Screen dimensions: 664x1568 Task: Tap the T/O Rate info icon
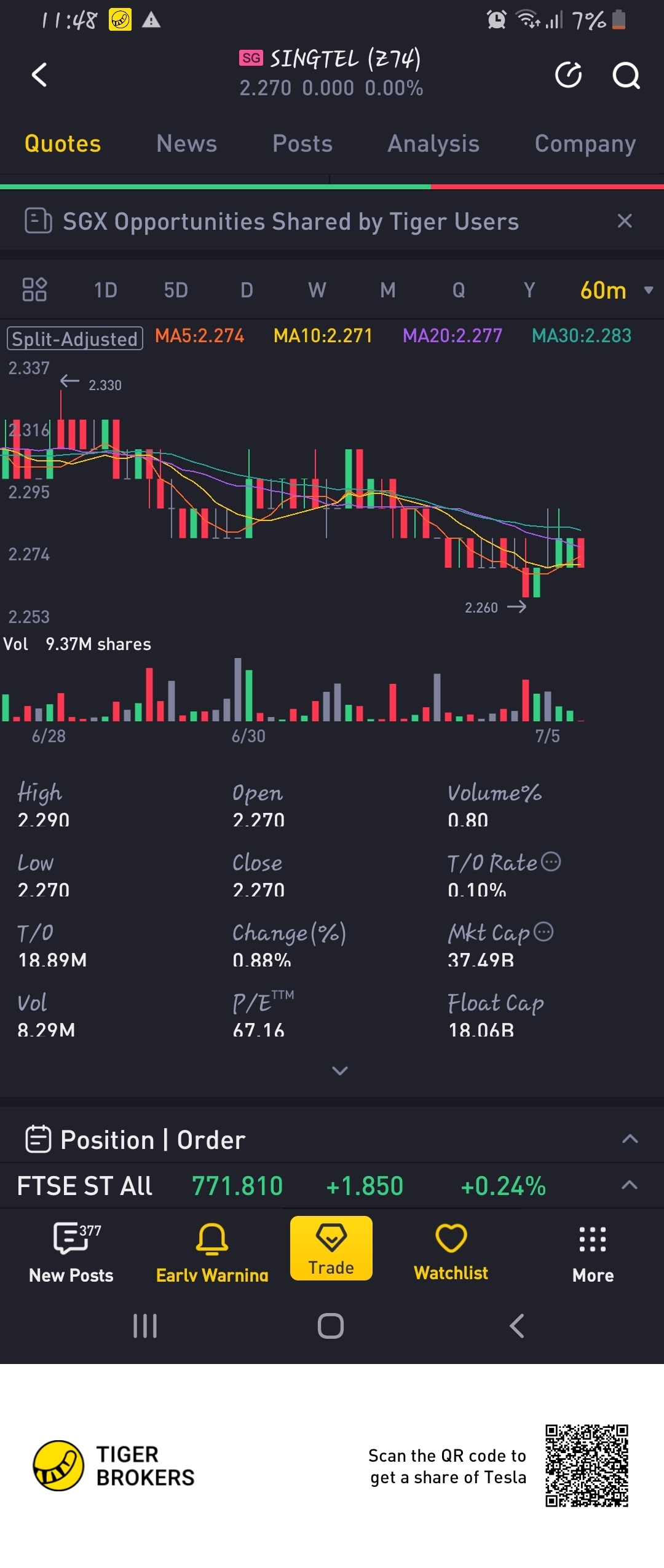(x=551, y=862)
